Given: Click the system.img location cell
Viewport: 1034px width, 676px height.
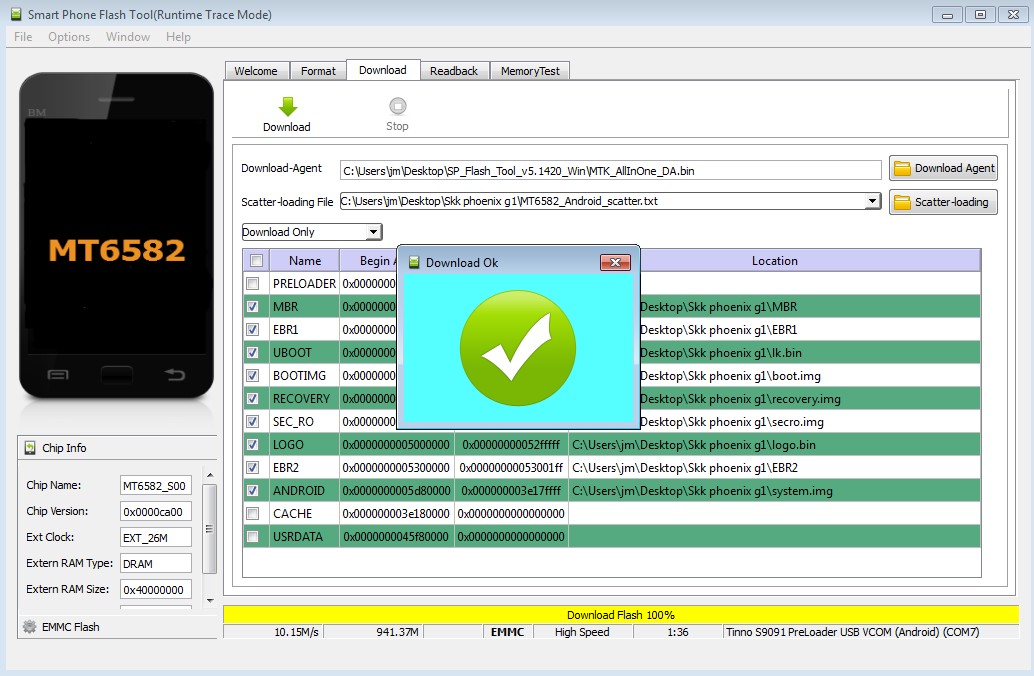Looking at the screenshot, I should click(x=774, y=491).
